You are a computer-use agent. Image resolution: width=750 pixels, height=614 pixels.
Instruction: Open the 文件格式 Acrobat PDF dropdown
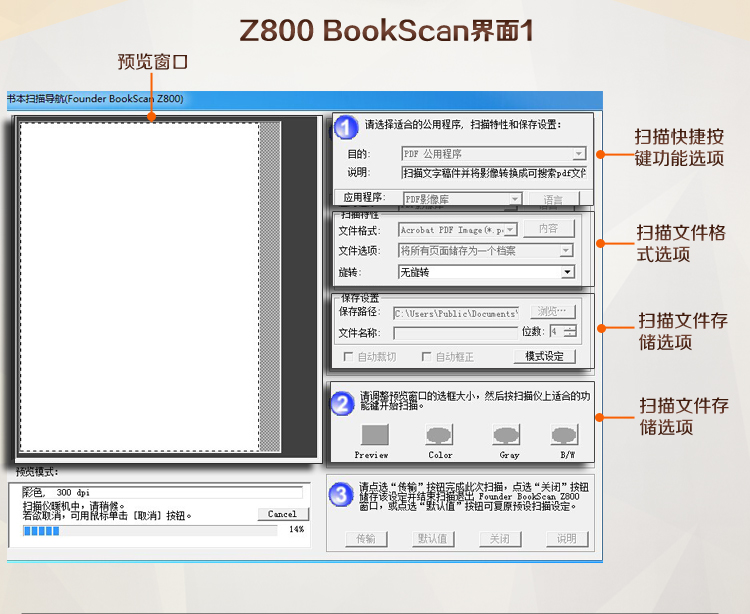510,230
